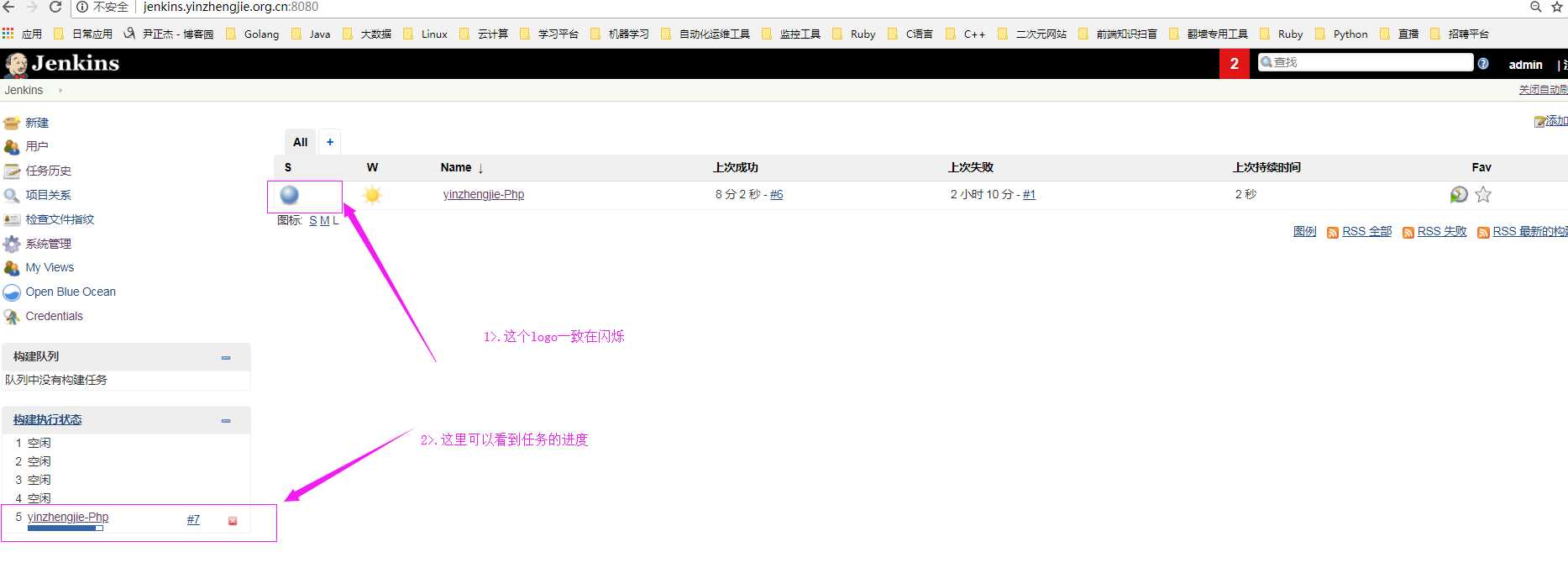The width and height of the screenshot is (1568, 568).
Task: Click the Jenkins breadcrumb link
Action: point(24,91)
